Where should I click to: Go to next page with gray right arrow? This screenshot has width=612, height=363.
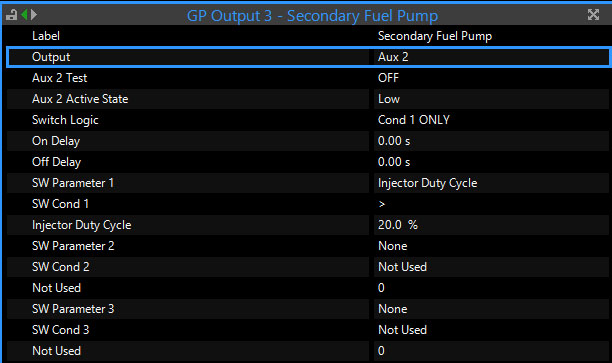[34, 15]
